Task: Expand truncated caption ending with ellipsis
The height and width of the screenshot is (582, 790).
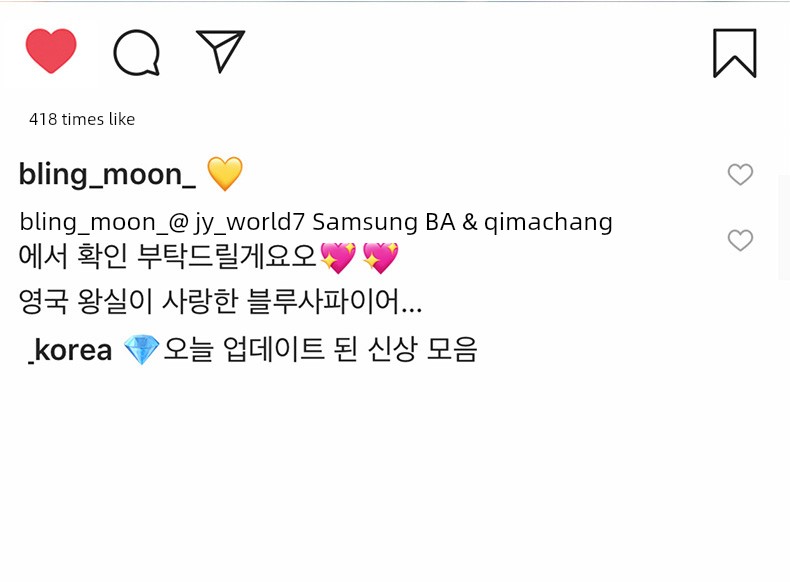Action: pos(411,302)
